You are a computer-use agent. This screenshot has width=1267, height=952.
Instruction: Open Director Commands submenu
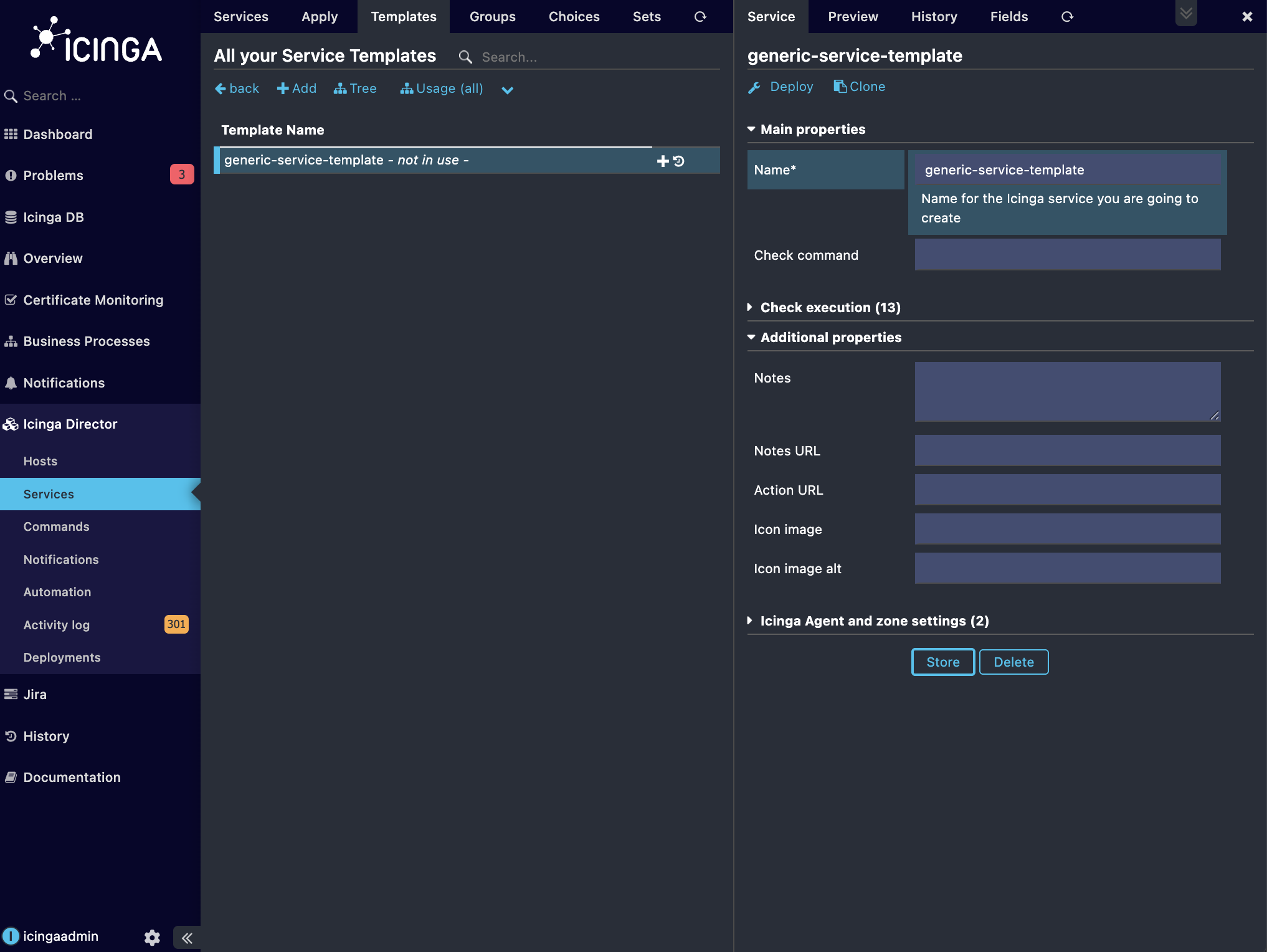56,526
